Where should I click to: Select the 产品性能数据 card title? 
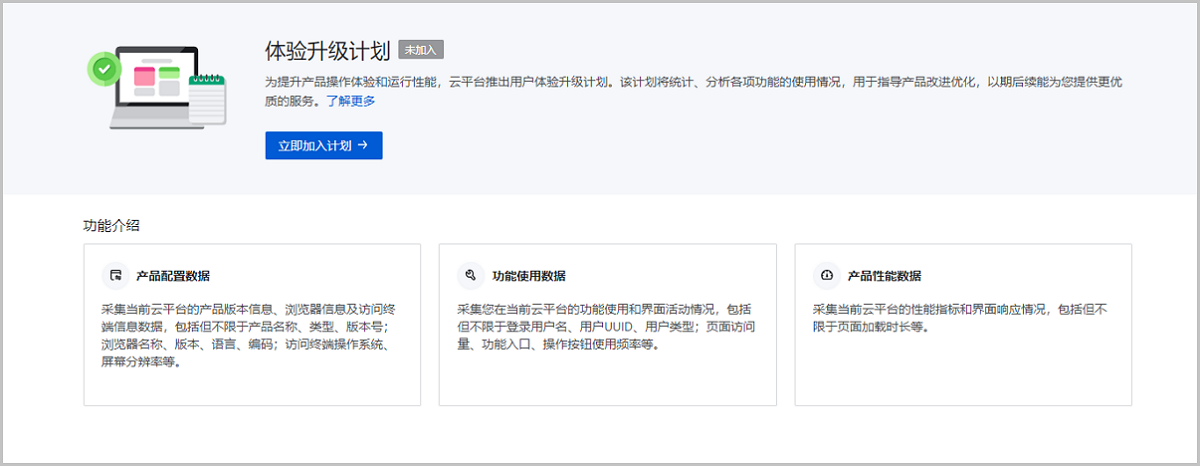tap(884, 276)
